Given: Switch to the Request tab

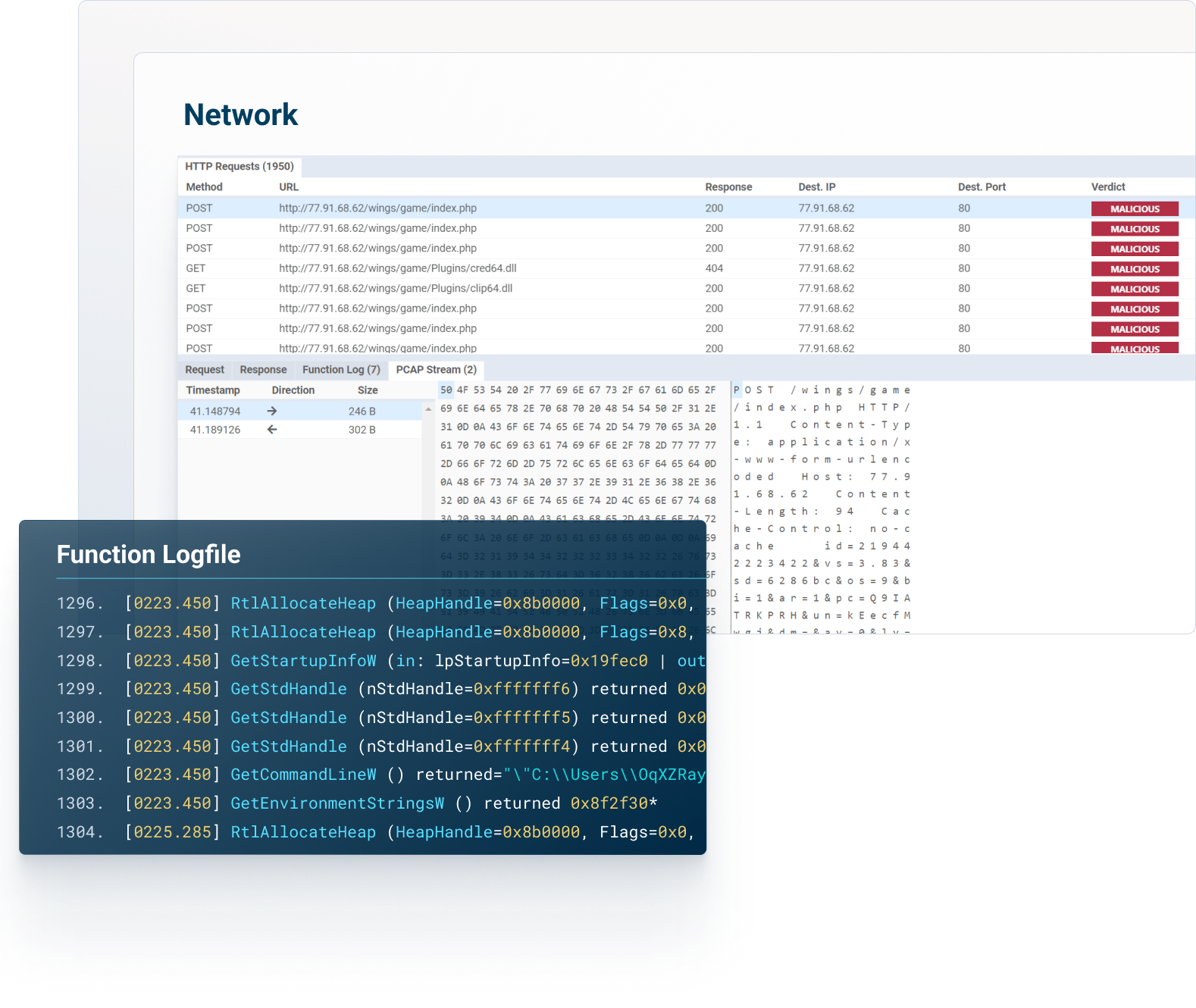Looking at the screenshot, I should coord(205,370).
